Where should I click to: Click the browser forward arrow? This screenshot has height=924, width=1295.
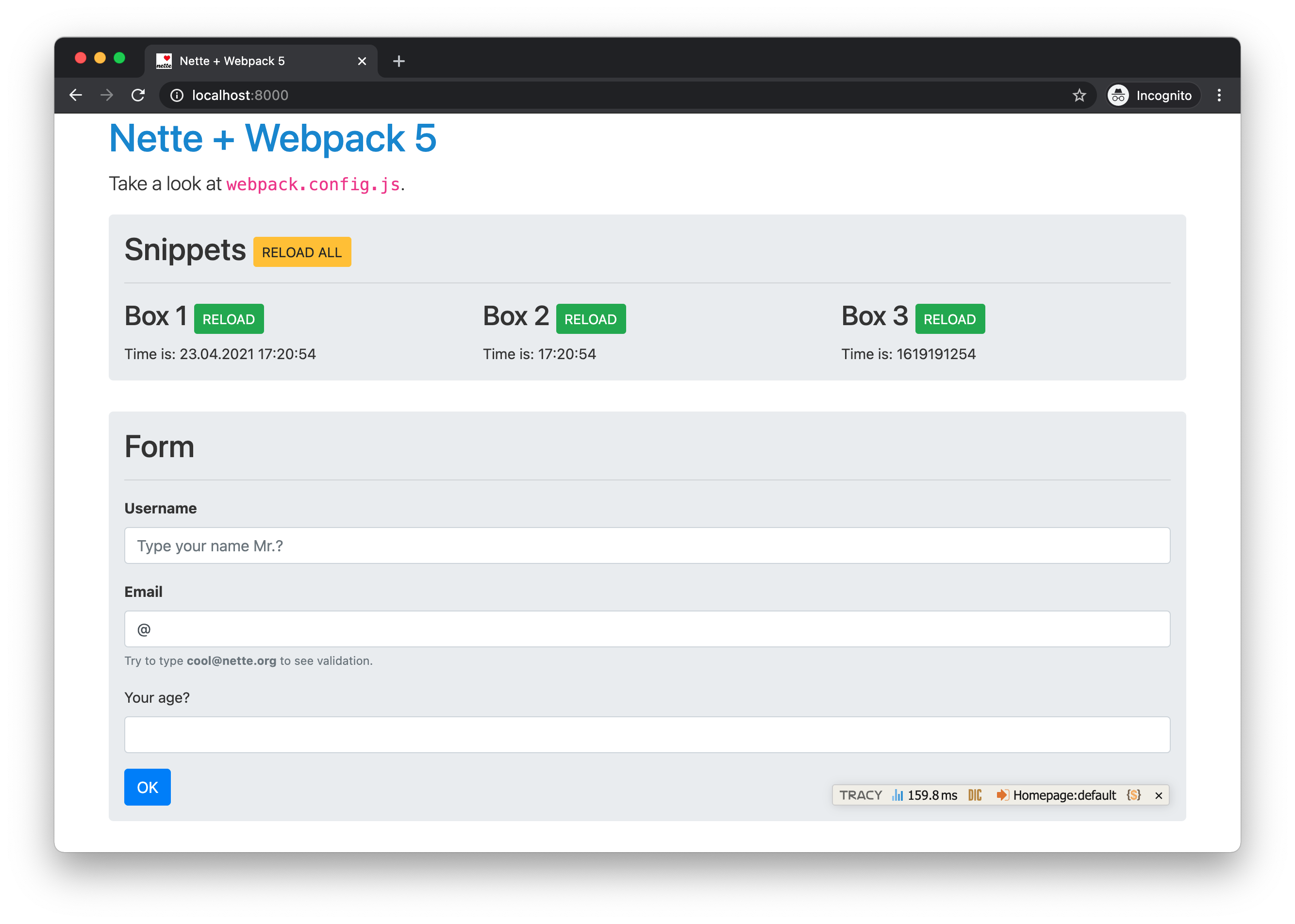(x=107, y=95)
